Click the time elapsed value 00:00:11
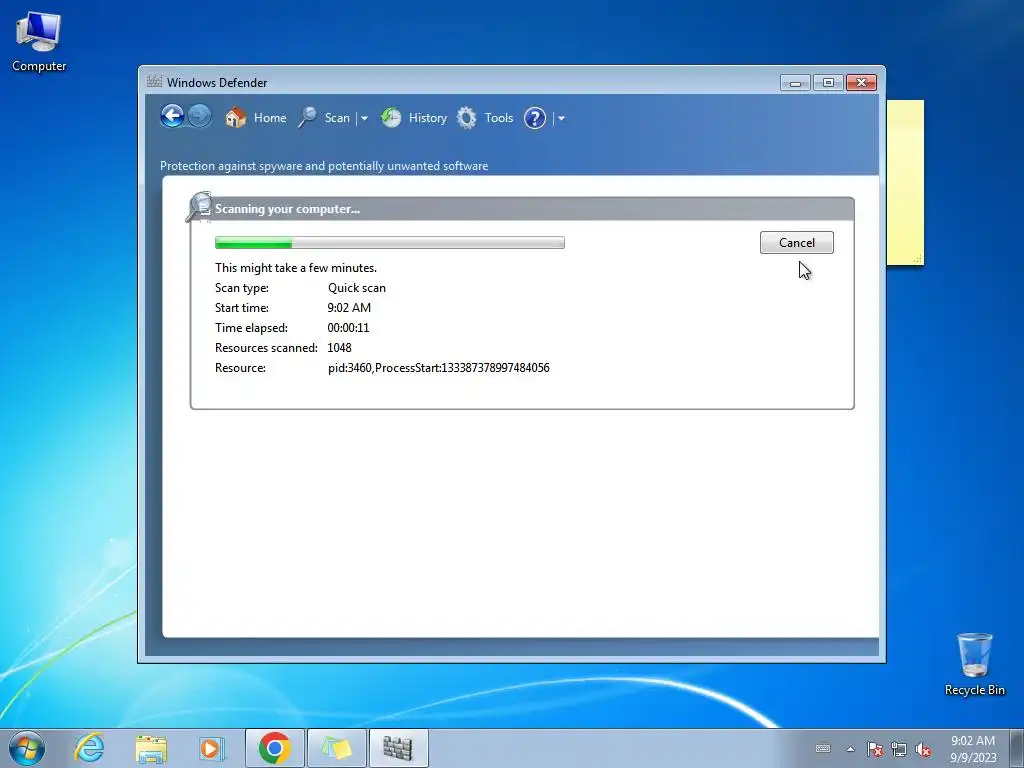Viewport: 1024px width, 768px height. click(348, 327)
